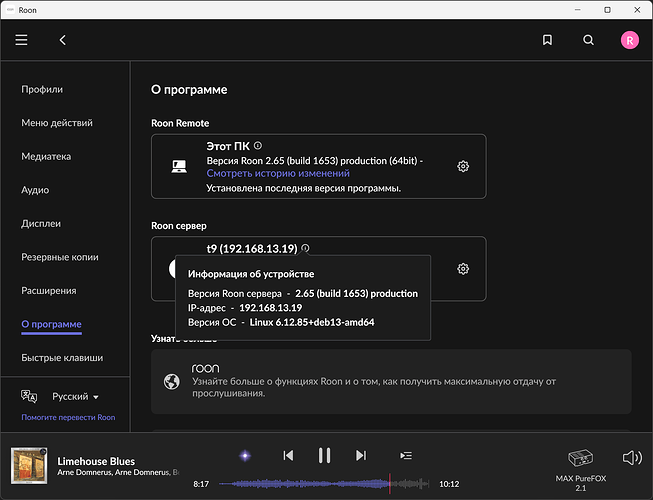Click elapsed time 8:17

tap(201, 484)
